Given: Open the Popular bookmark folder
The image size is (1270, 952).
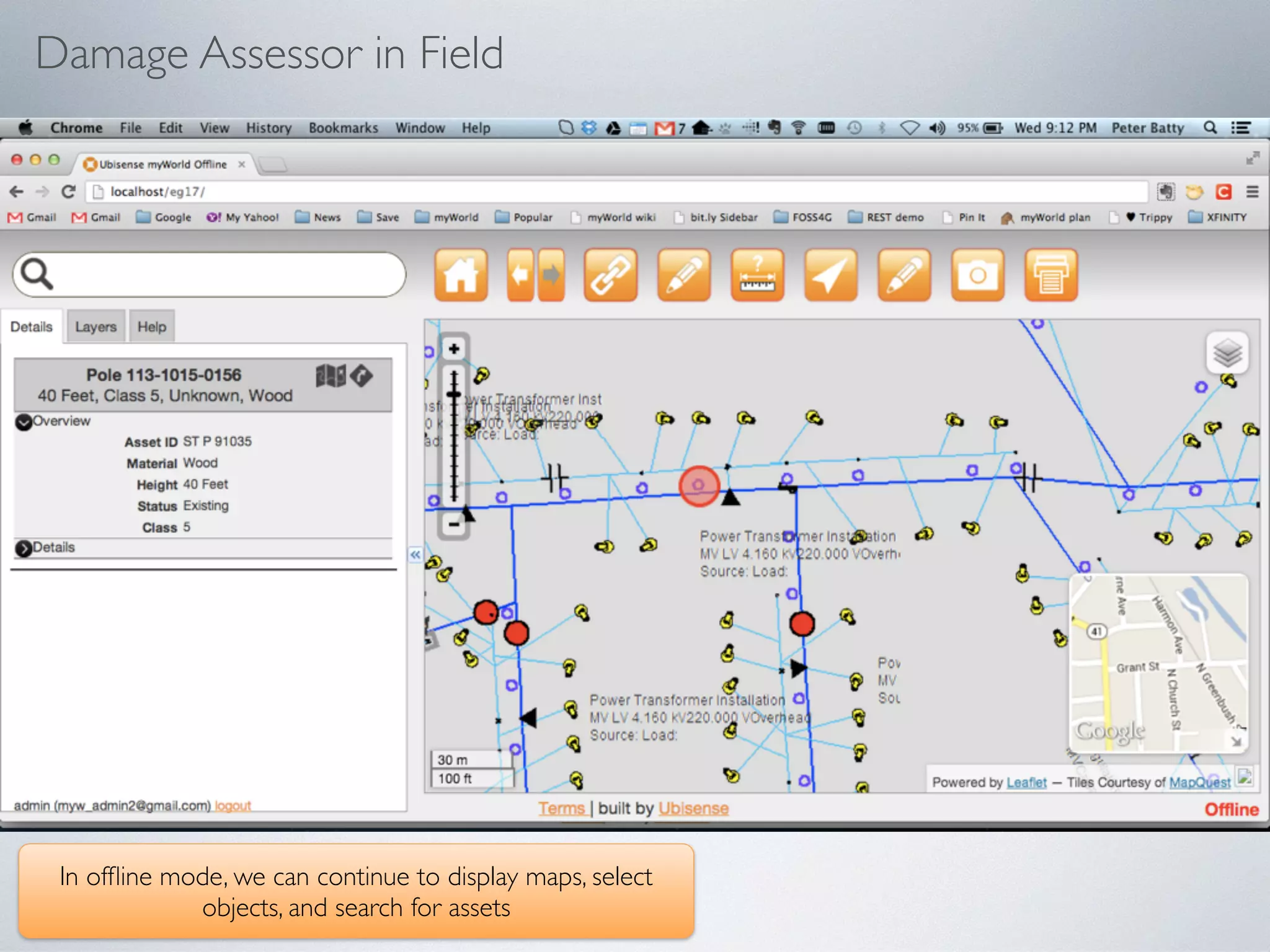Looking at the screenshot, I should tap(523, 218).
